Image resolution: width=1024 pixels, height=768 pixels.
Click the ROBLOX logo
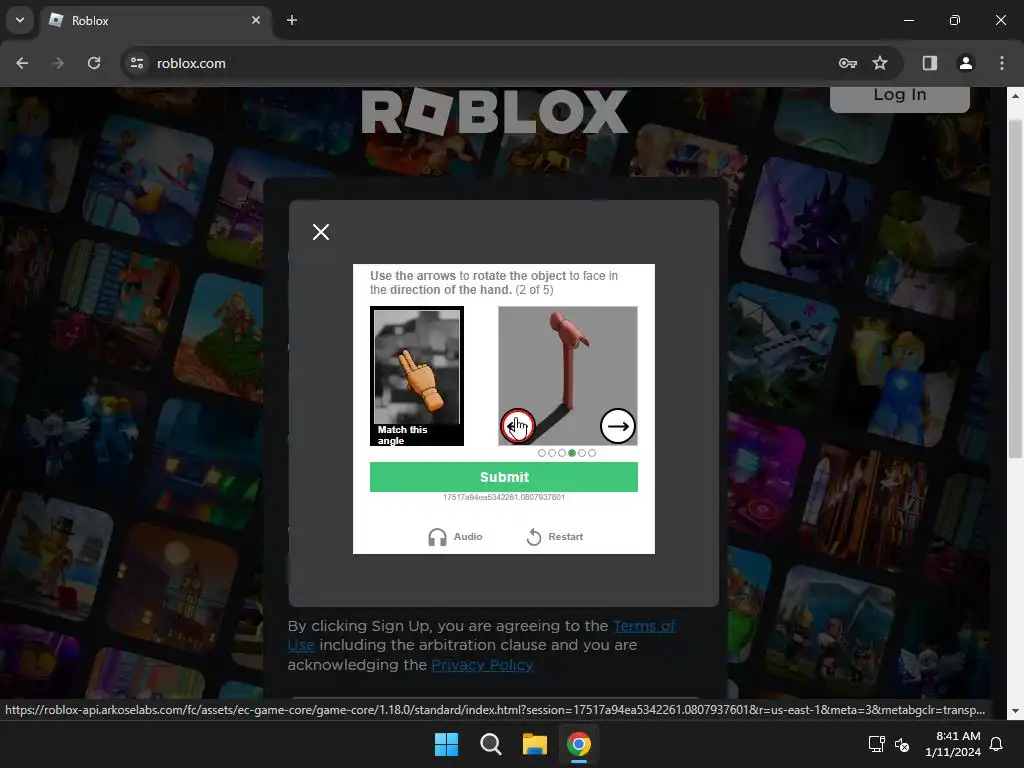coord(494,112)
